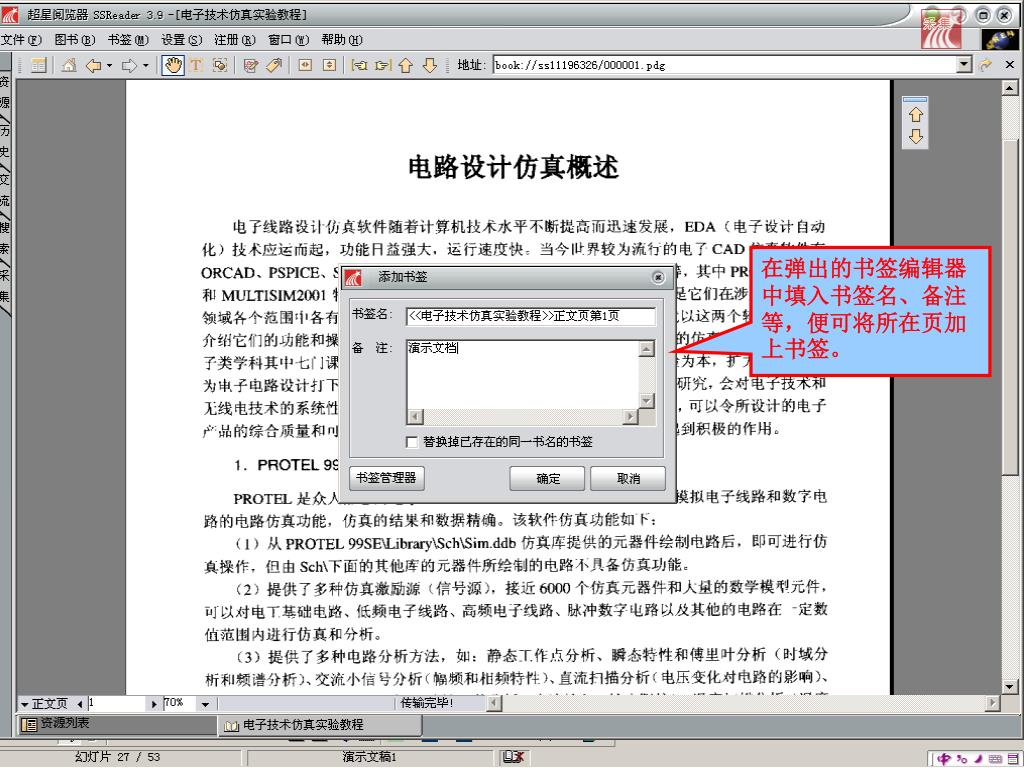The image size is (1024, 768).
Task: Open the 文件(F) menu
Action: (22, 40)
